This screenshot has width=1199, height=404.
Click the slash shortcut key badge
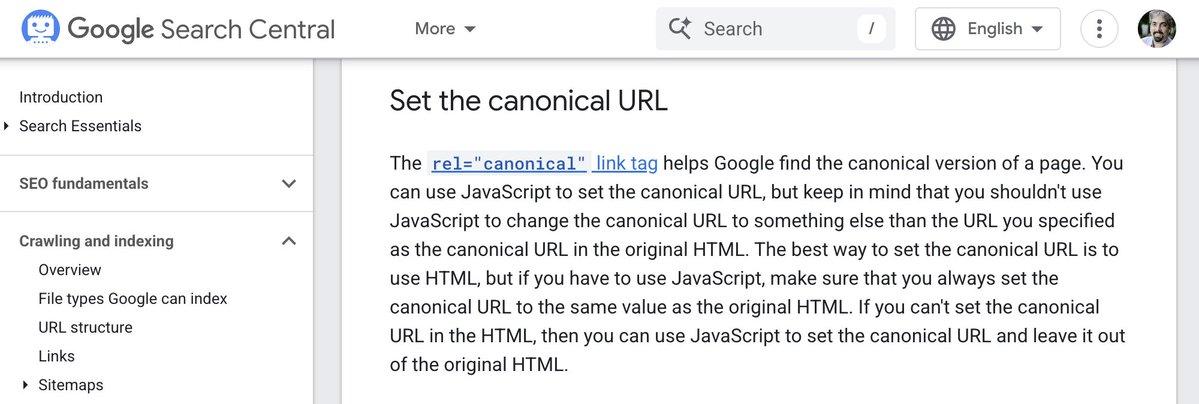(871, 29)
